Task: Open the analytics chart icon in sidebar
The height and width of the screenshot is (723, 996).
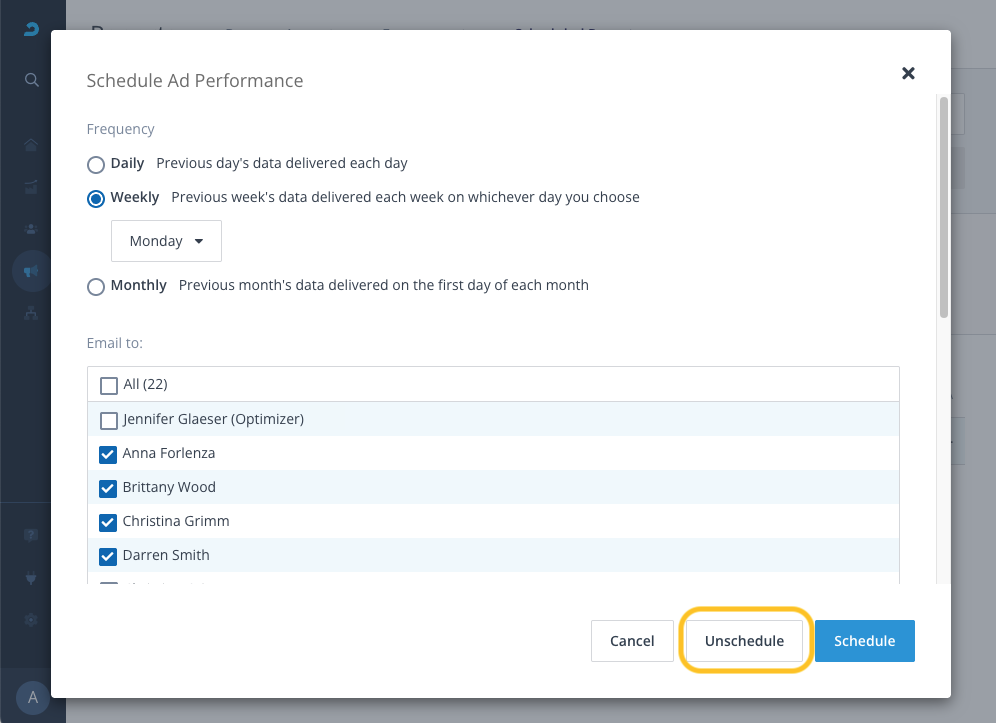Action: pos(30,187)
